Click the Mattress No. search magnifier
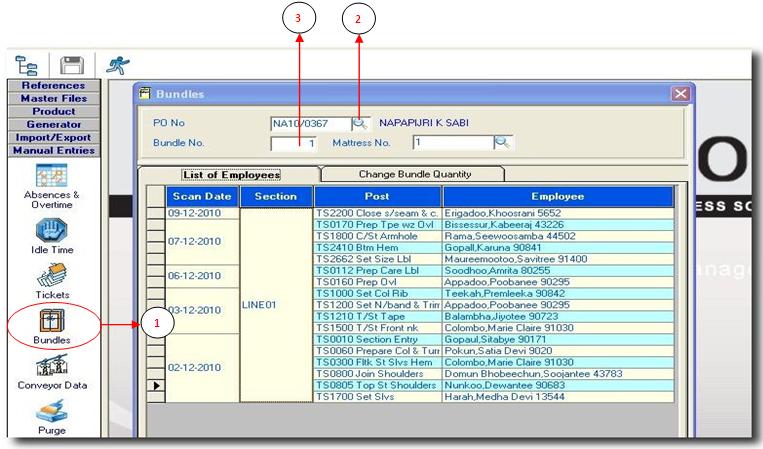The image size is (763, 449). [503, 143]
